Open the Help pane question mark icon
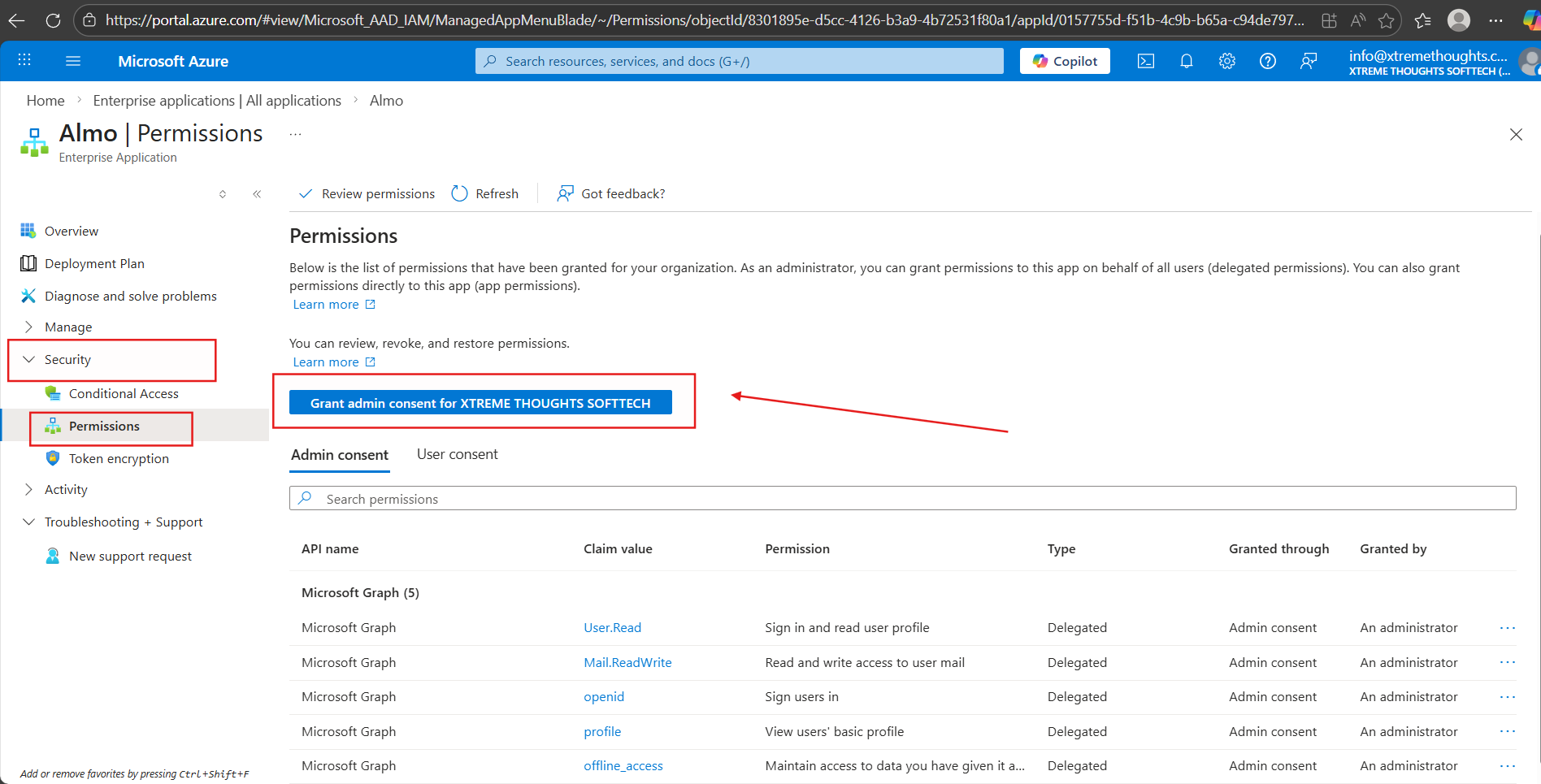 coord(1267,60)
